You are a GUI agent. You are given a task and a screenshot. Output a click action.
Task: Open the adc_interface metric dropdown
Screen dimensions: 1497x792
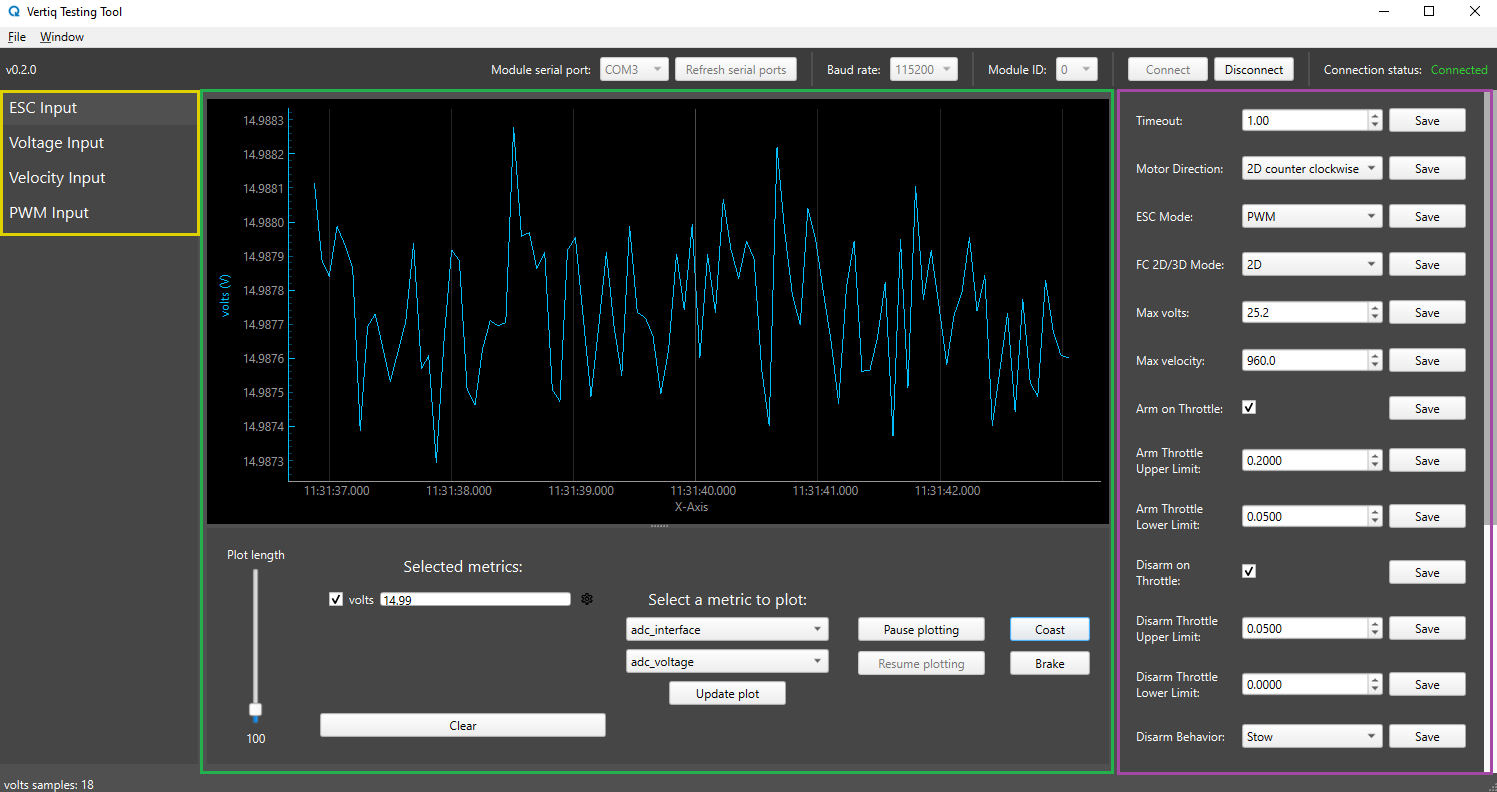coord(727,630)
